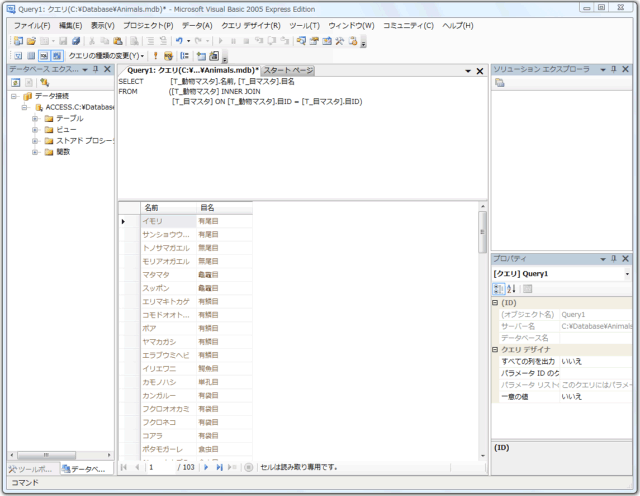Switch to the スタート ページ tab
Image resolution: width=640 pixels, height=496 pixels.
(288, 70)
